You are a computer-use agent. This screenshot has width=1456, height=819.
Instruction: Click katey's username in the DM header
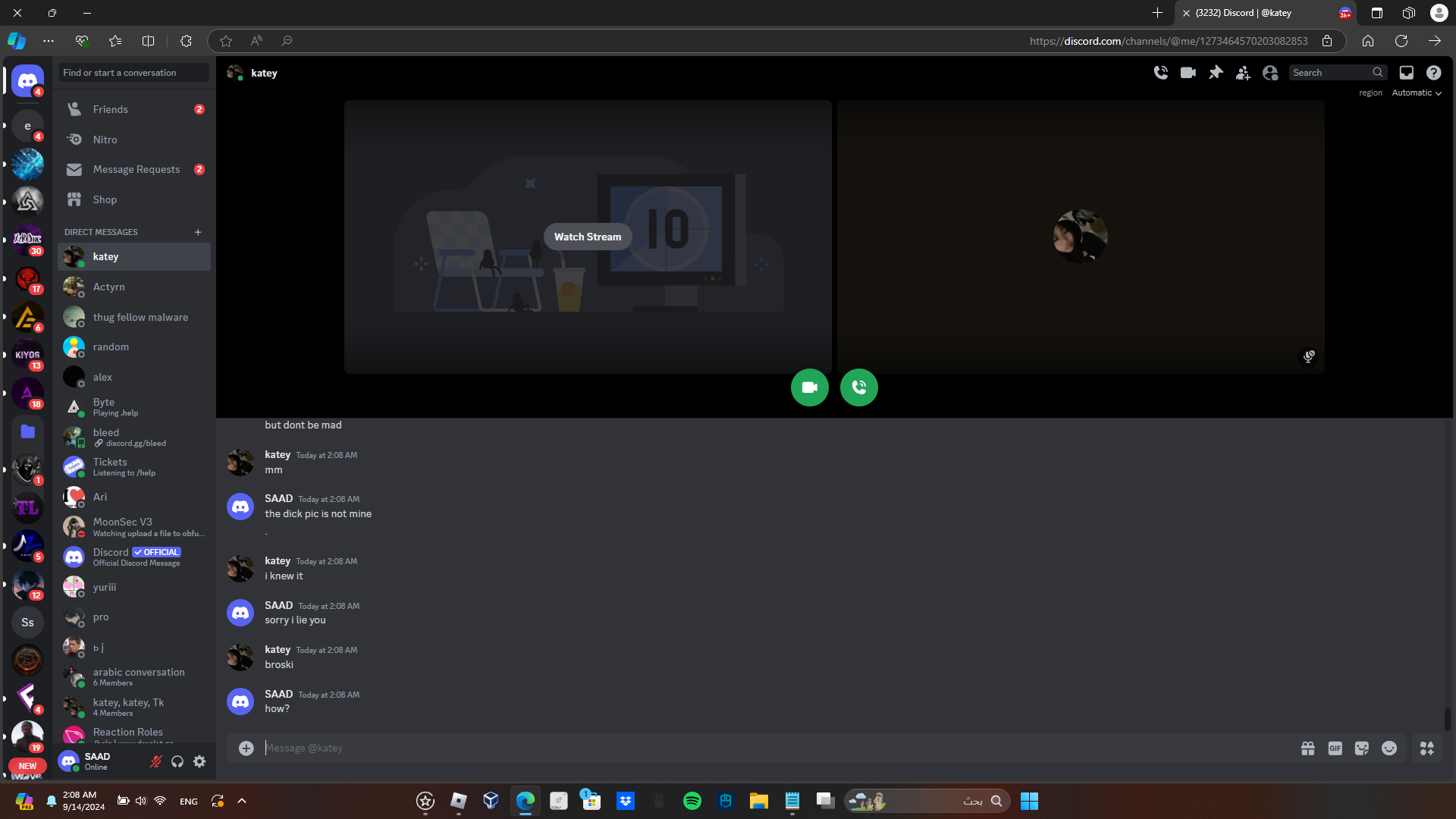(x=264, y=73)
